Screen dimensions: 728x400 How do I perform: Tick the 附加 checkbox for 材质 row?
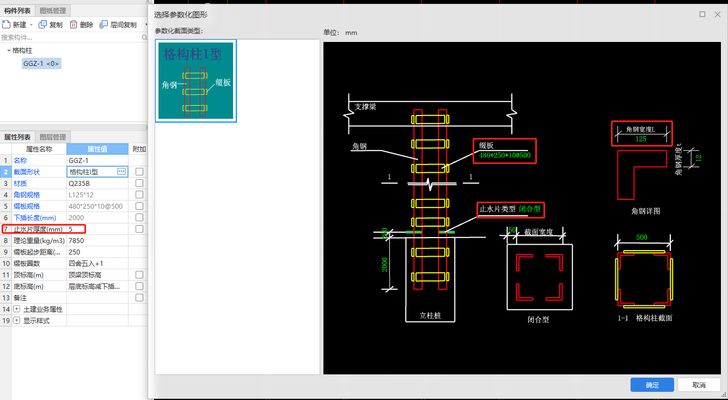click(139, 184)
